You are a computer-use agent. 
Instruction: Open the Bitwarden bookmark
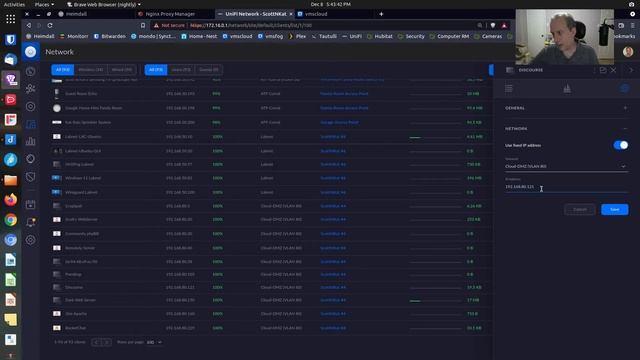[x=110, y=36]
